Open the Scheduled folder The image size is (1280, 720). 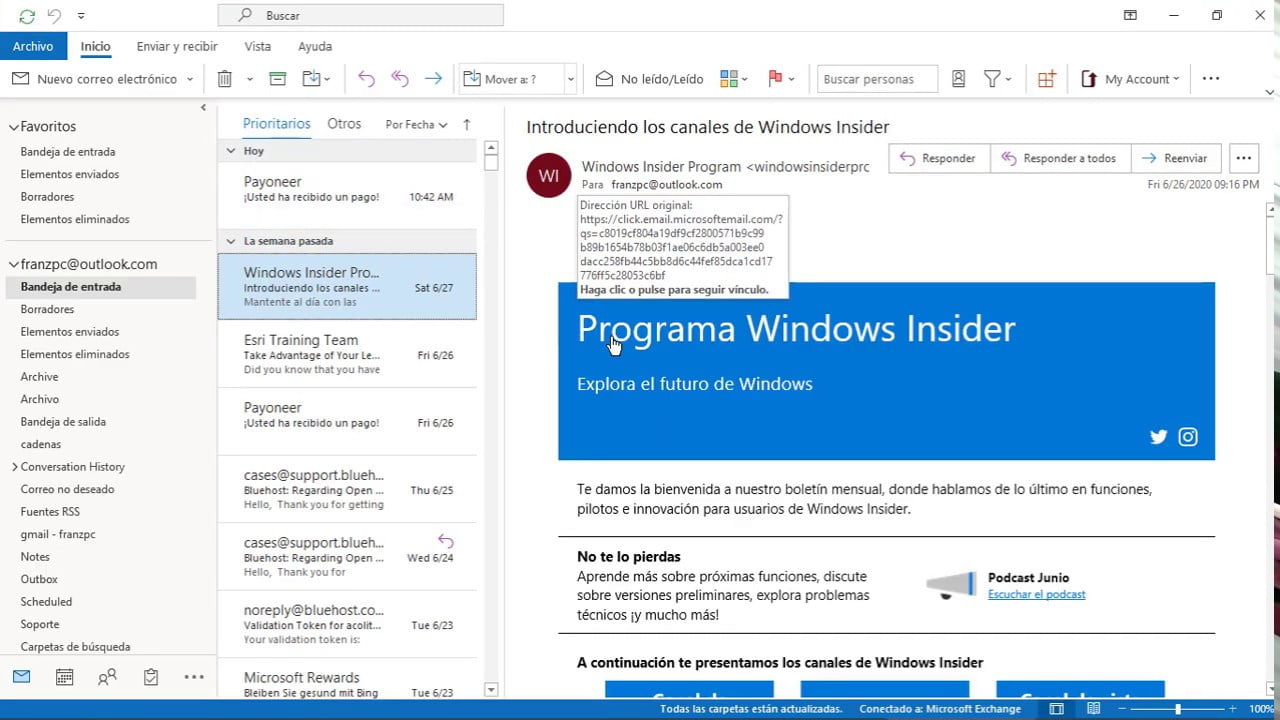click(46, 602)
